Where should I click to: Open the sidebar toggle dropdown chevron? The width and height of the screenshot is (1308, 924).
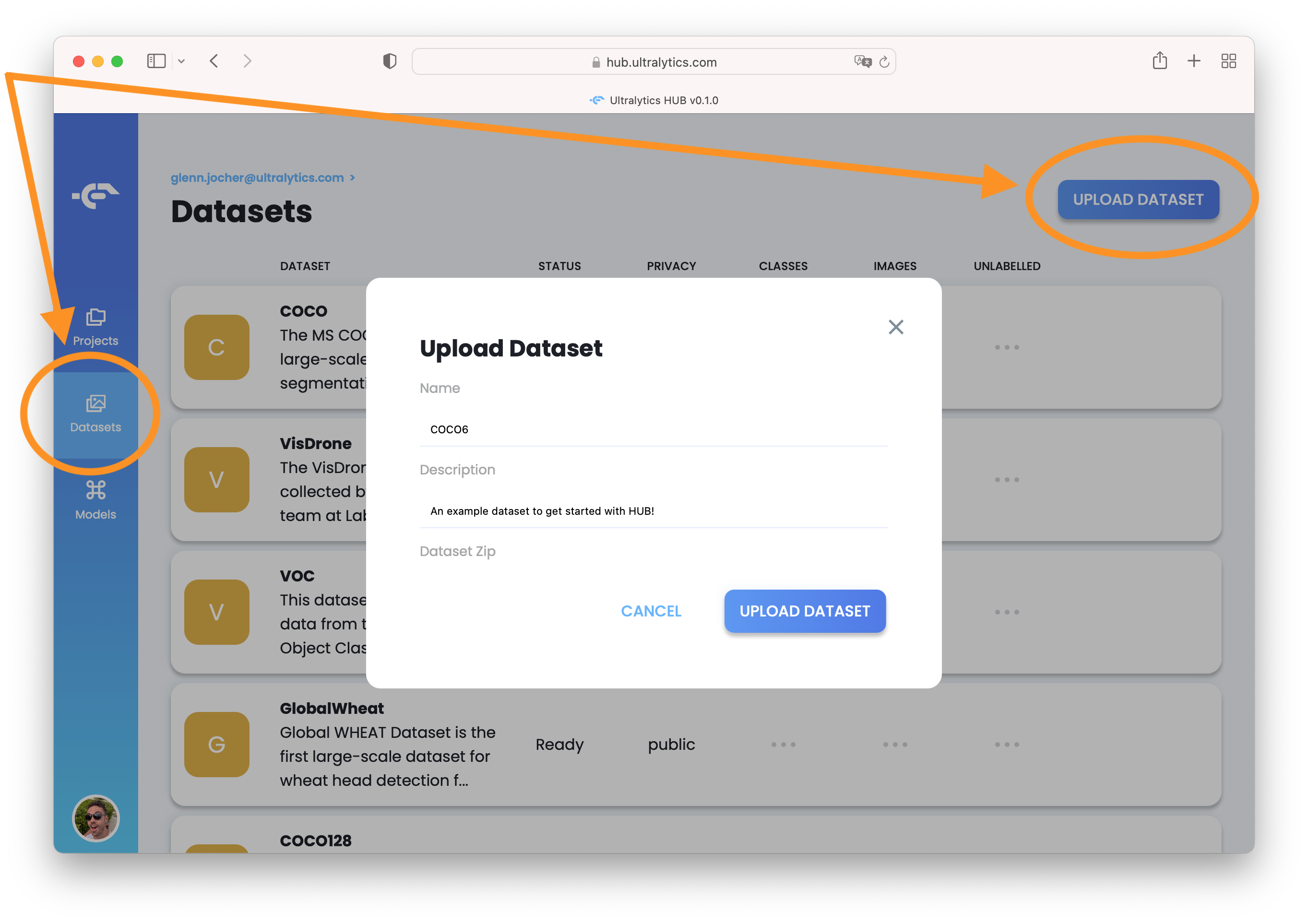point(182,60)
